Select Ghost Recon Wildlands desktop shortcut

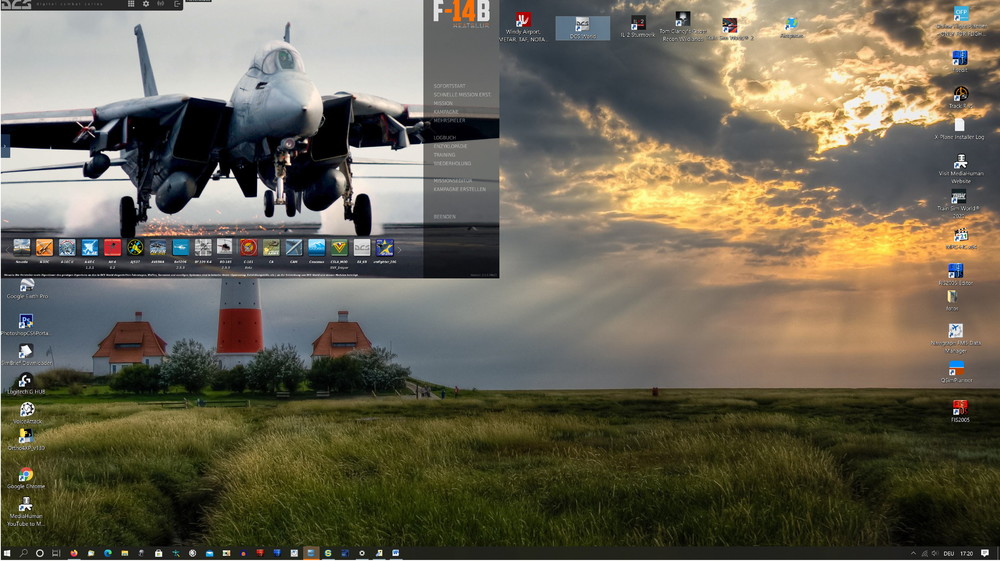point(682,27)
